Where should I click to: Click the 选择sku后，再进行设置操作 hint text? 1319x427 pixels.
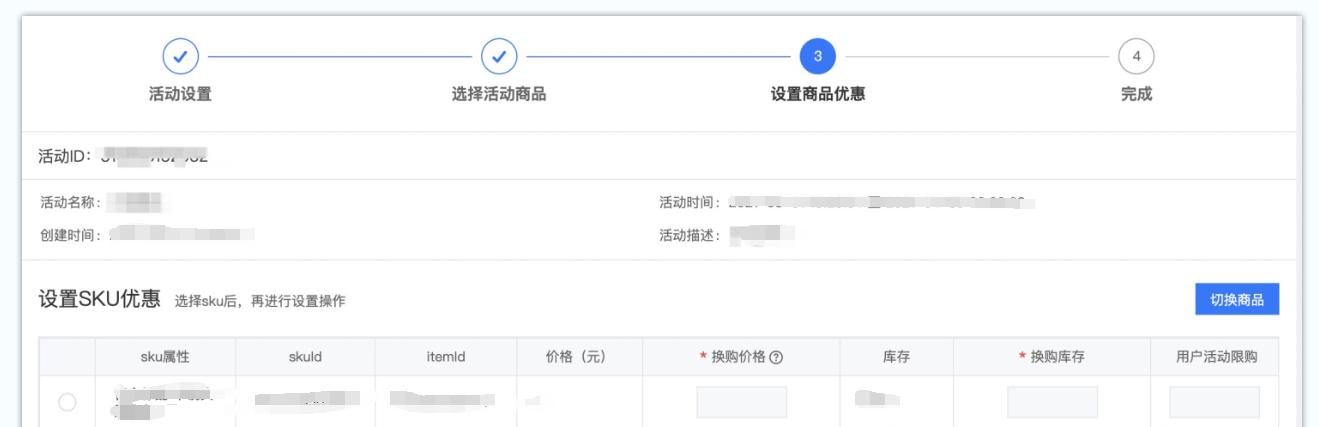(260, 302)
